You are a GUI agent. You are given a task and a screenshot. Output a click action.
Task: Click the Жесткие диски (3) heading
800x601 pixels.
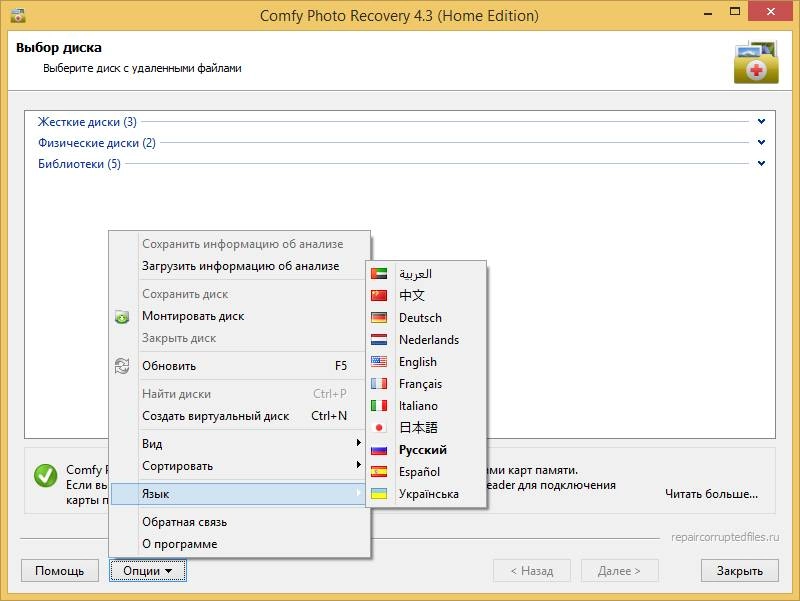pos(87,121)
